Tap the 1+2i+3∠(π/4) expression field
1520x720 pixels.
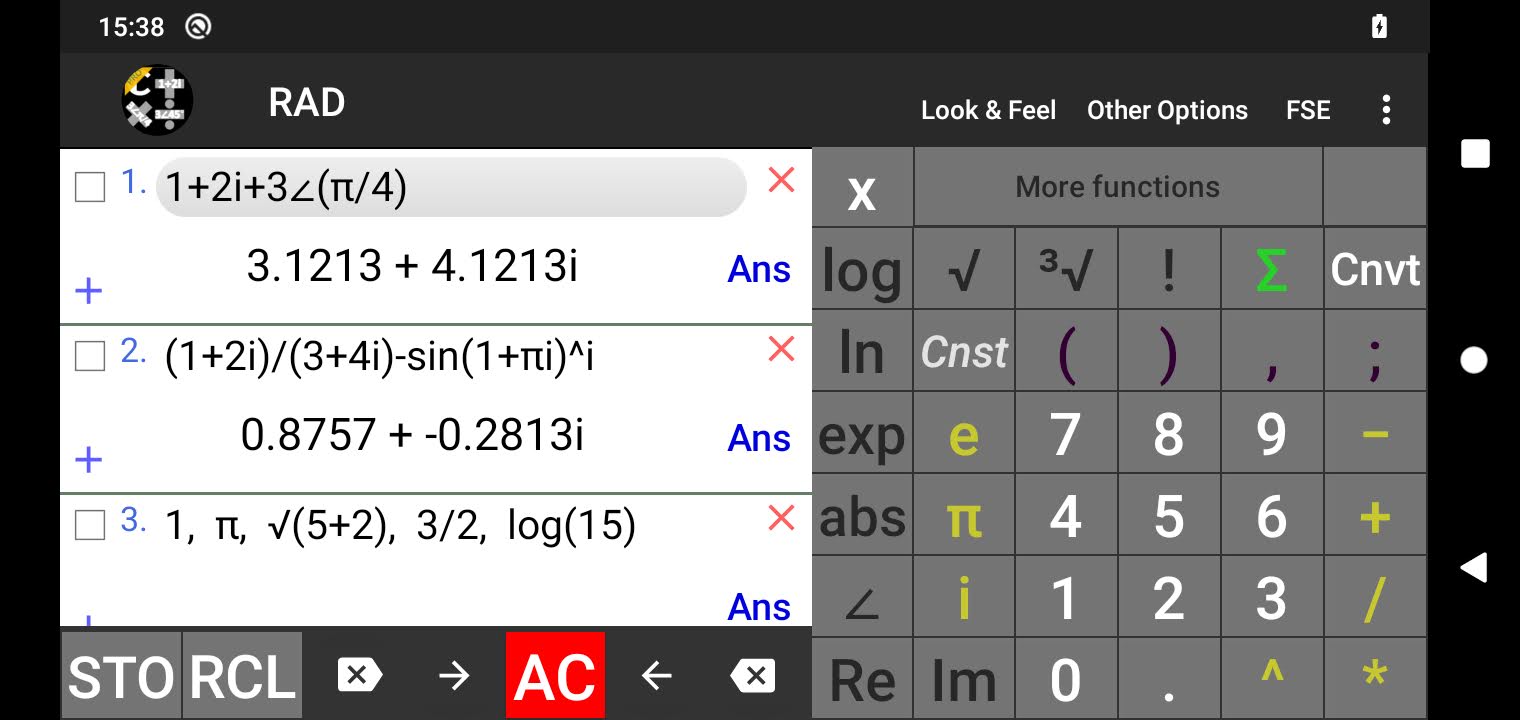[x=450, y=188]
